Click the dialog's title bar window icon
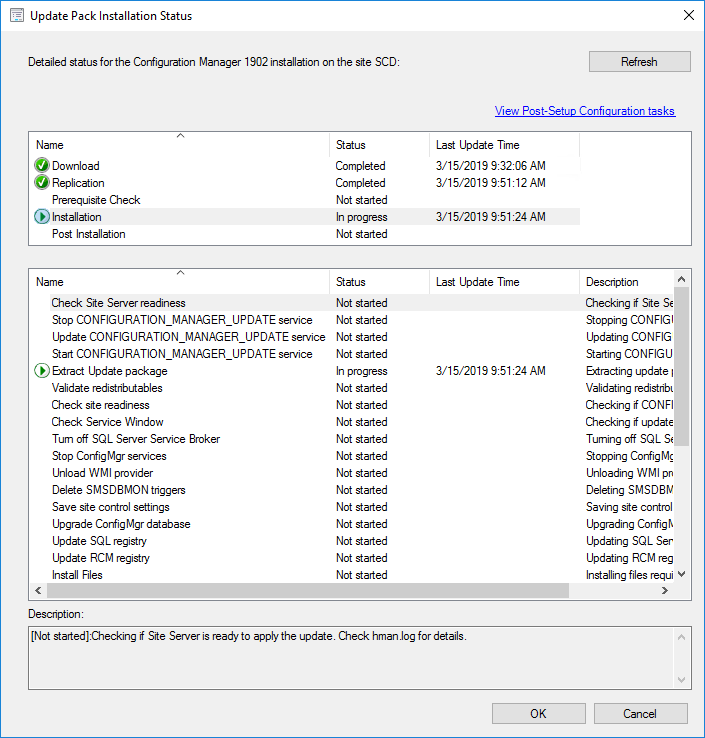The height and width of the screenshot is (738, 705). 17,16
